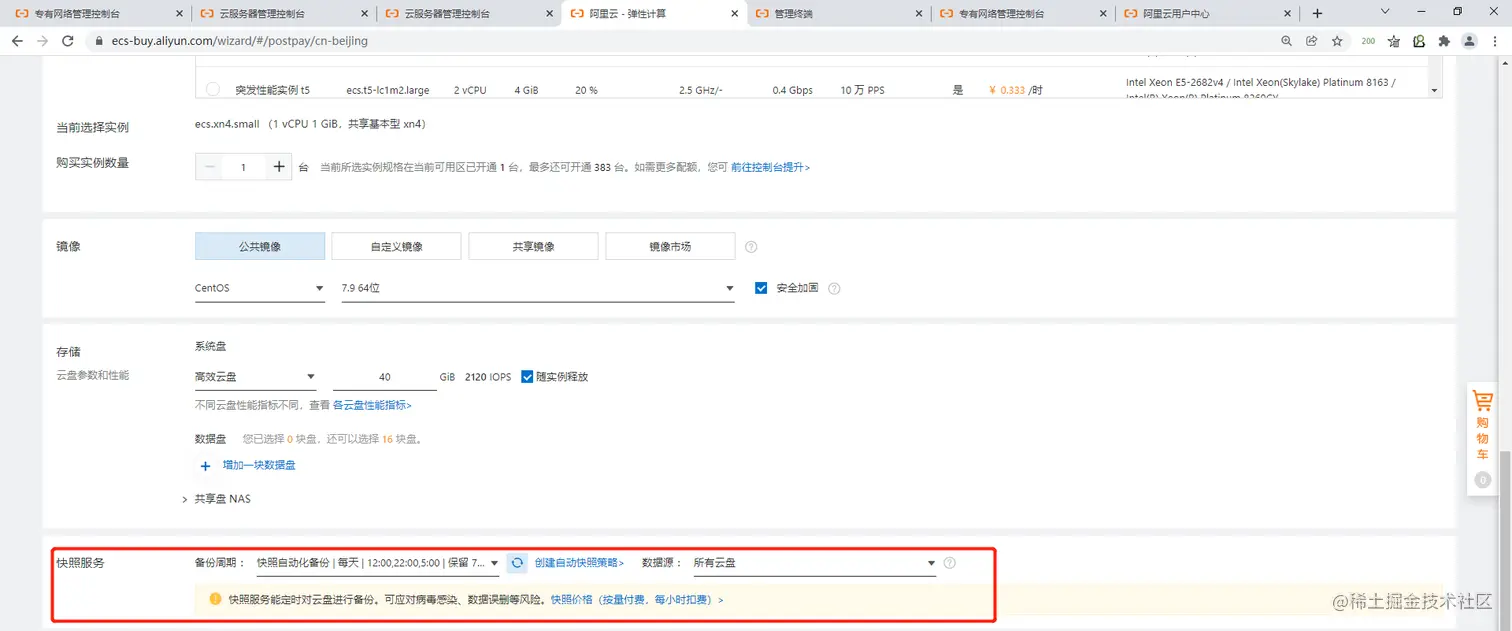Click the 2120 IOPS value

488,377
